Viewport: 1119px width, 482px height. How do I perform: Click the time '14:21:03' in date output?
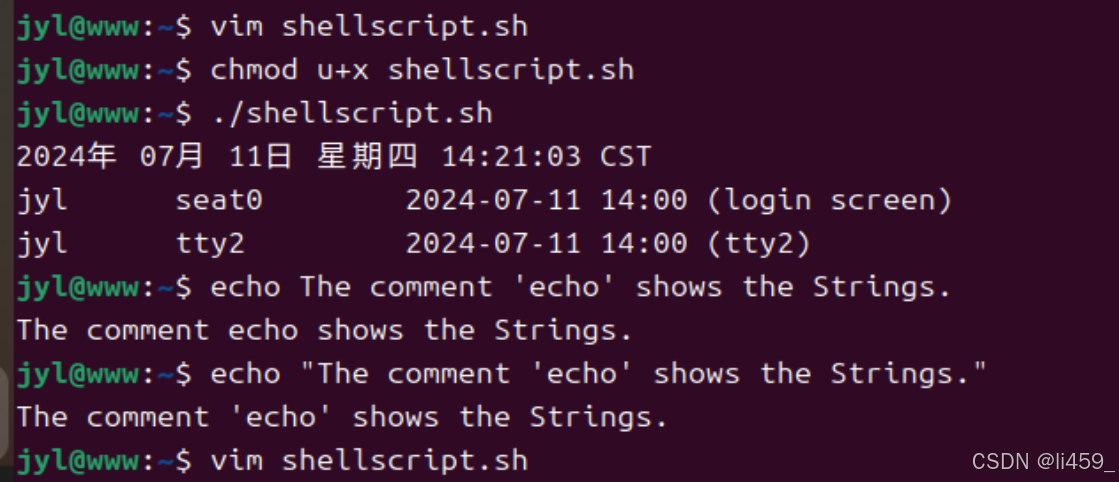(511, 157)
